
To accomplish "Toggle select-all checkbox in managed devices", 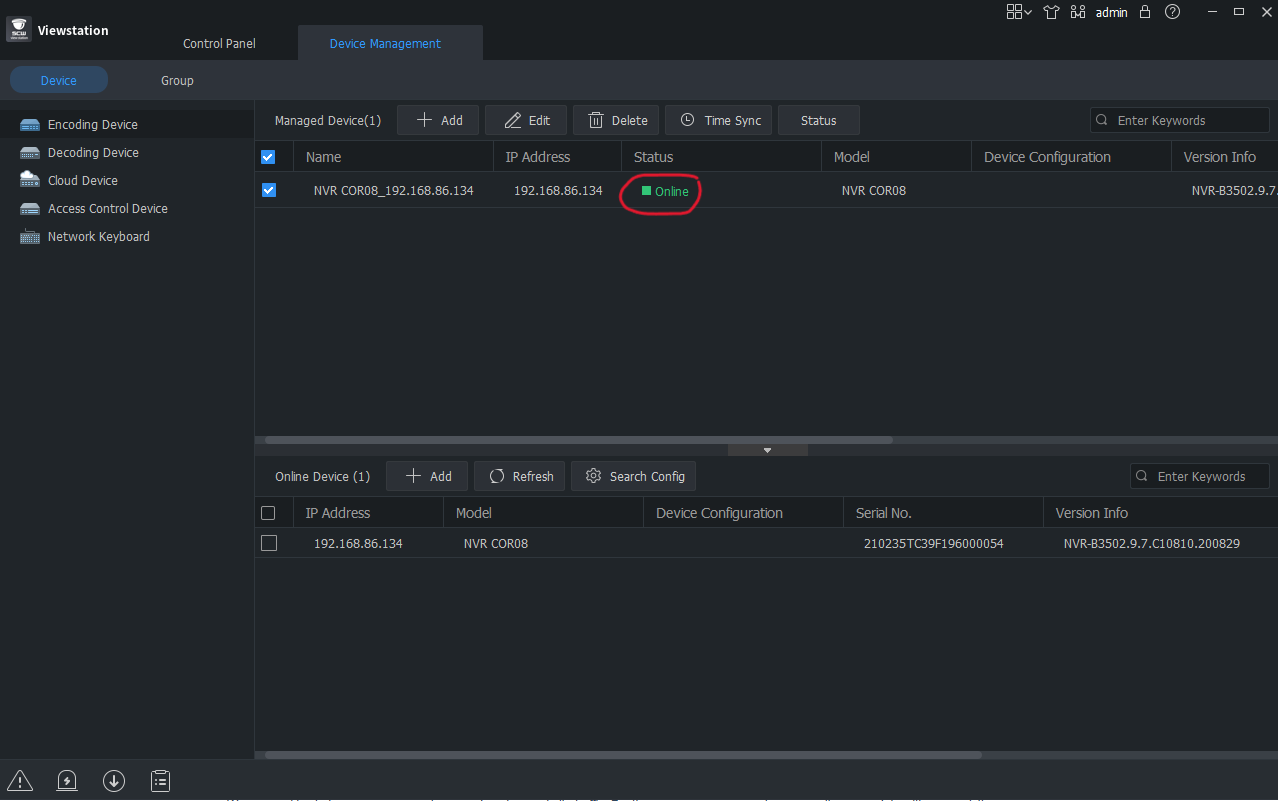I will point(268,157).
